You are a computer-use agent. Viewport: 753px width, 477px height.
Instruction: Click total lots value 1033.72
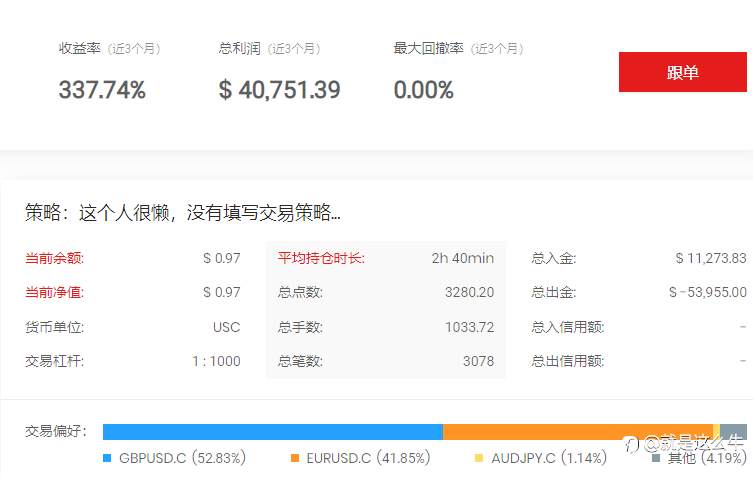[469, 327]
